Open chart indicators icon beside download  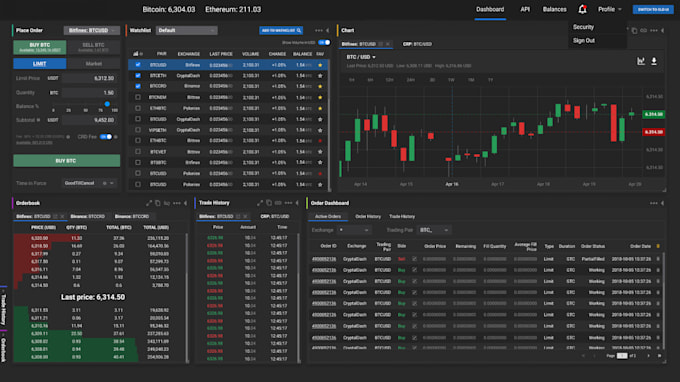point(641,62)
